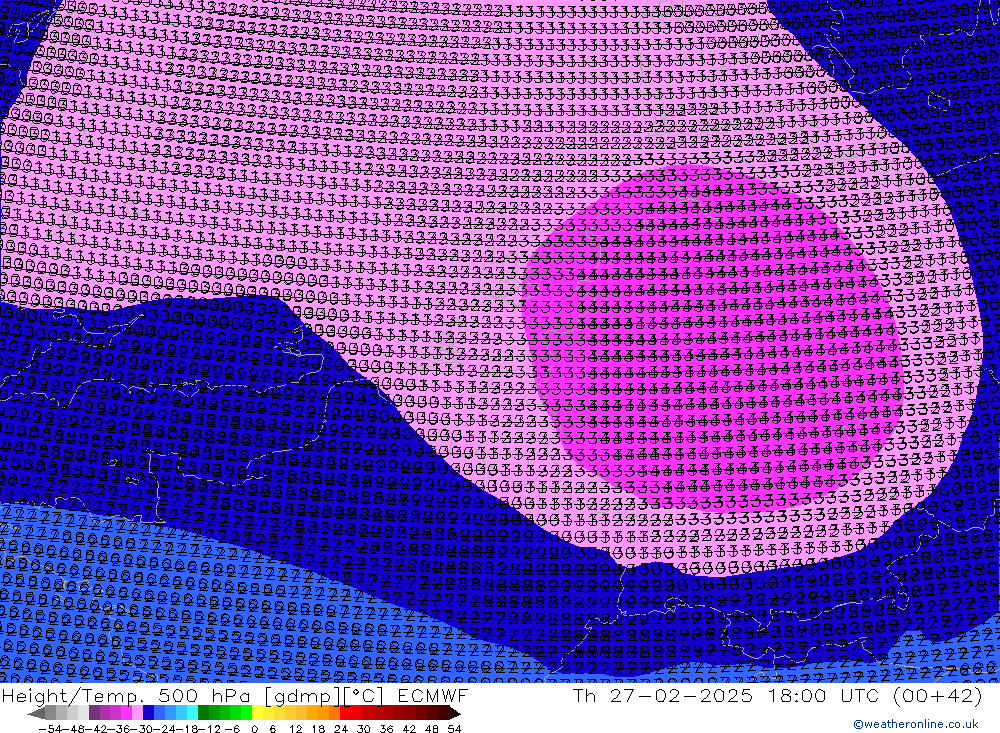
Task: Click the '-54' scale label
Action: [x=50, y=729]
